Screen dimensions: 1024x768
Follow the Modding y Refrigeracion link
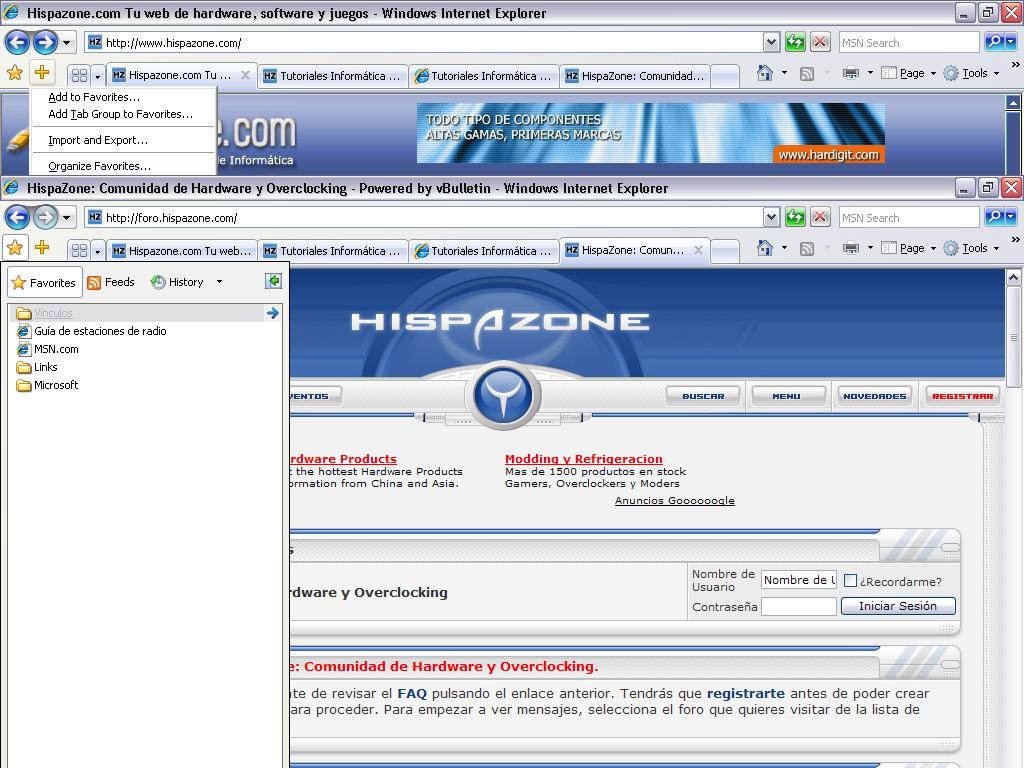[x=583, y=459]
